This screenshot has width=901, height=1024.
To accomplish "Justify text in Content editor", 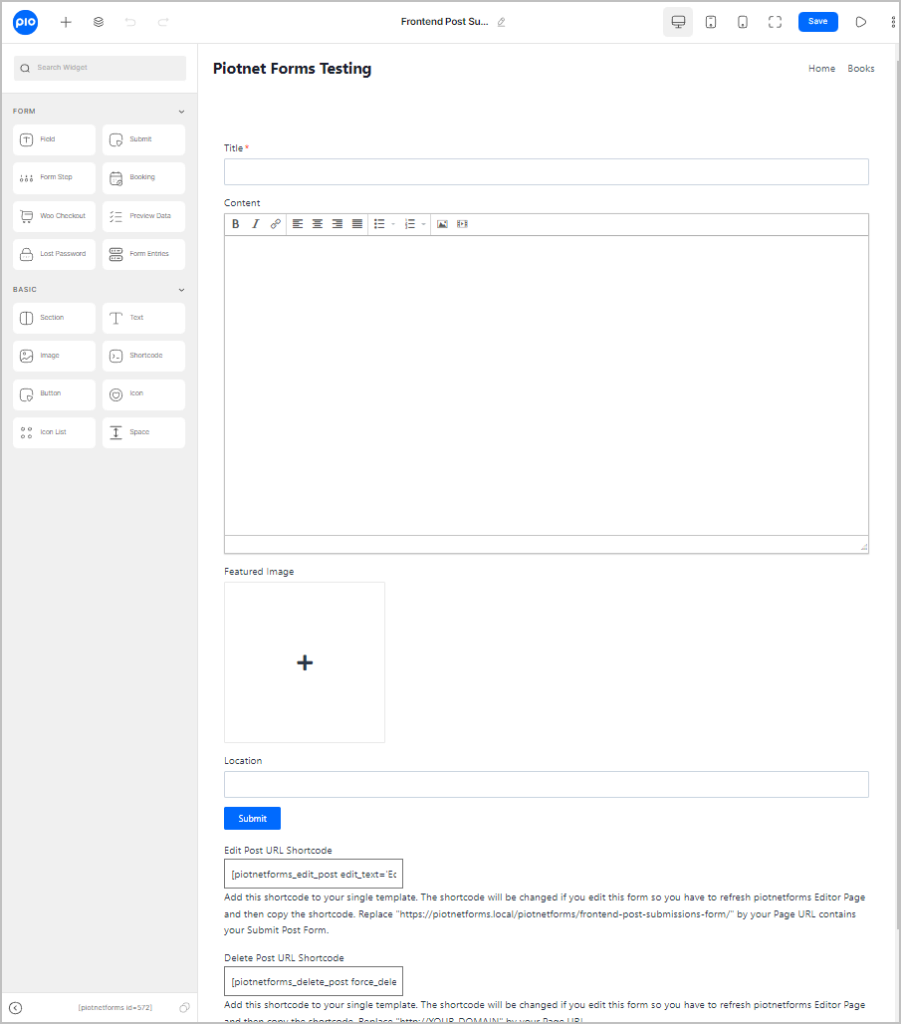I will (357, 224).
